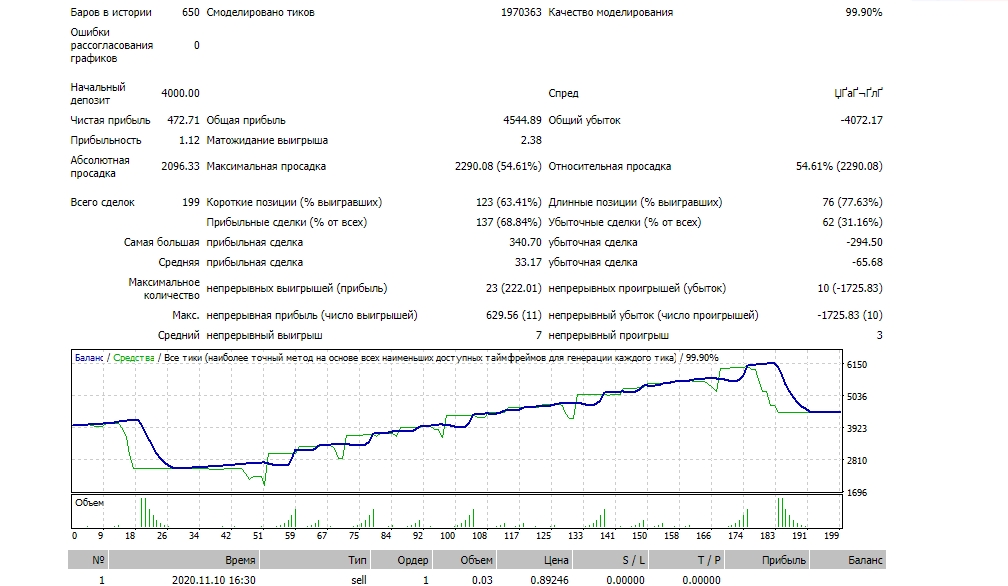Viewport: 1008px width, 586px height.
Task: Click profit trades value 137 (68.84%)
Action: [x=508, y=222]
